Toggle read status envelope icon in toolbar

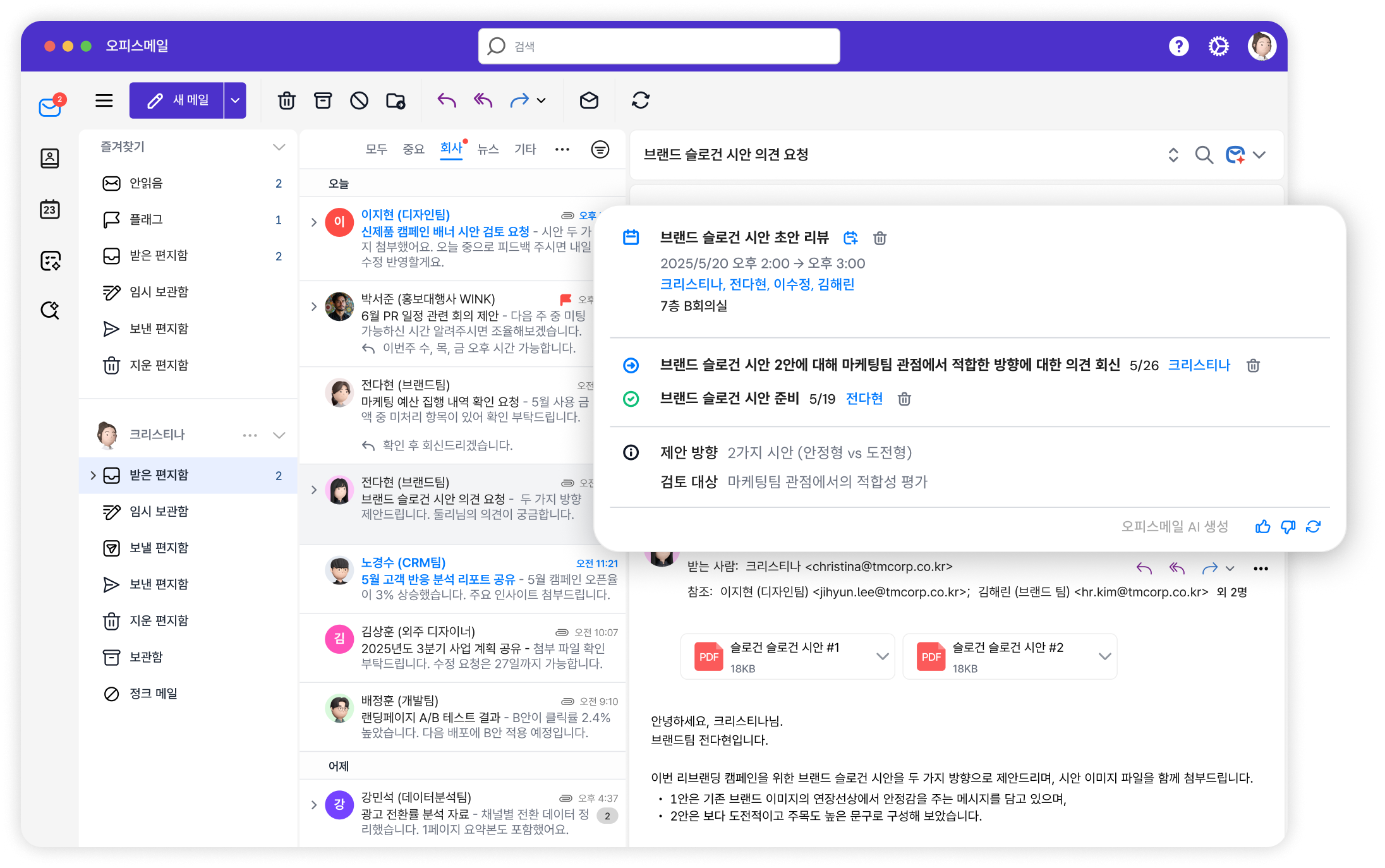[x=589, y=100]
